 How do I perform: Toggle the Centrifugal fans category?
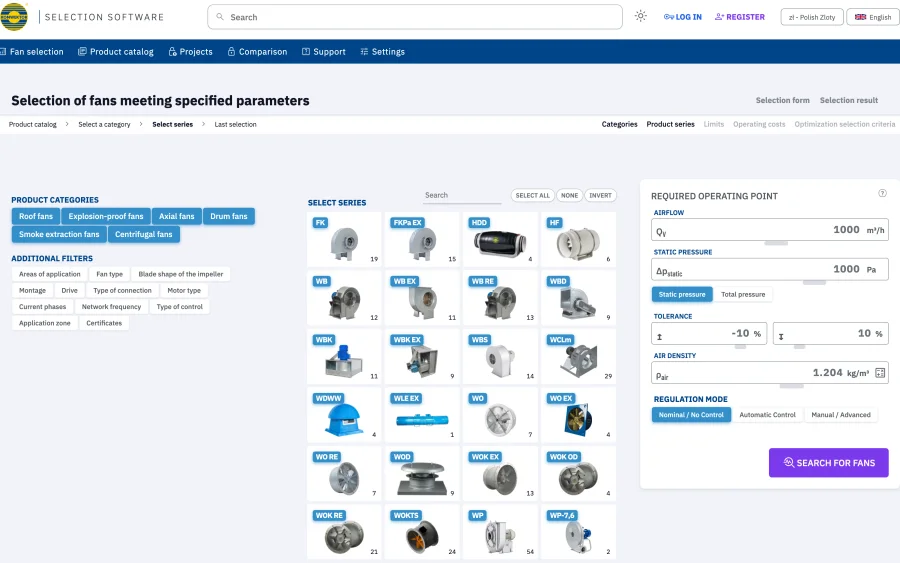pyautogui.click(x=143, y=234)
